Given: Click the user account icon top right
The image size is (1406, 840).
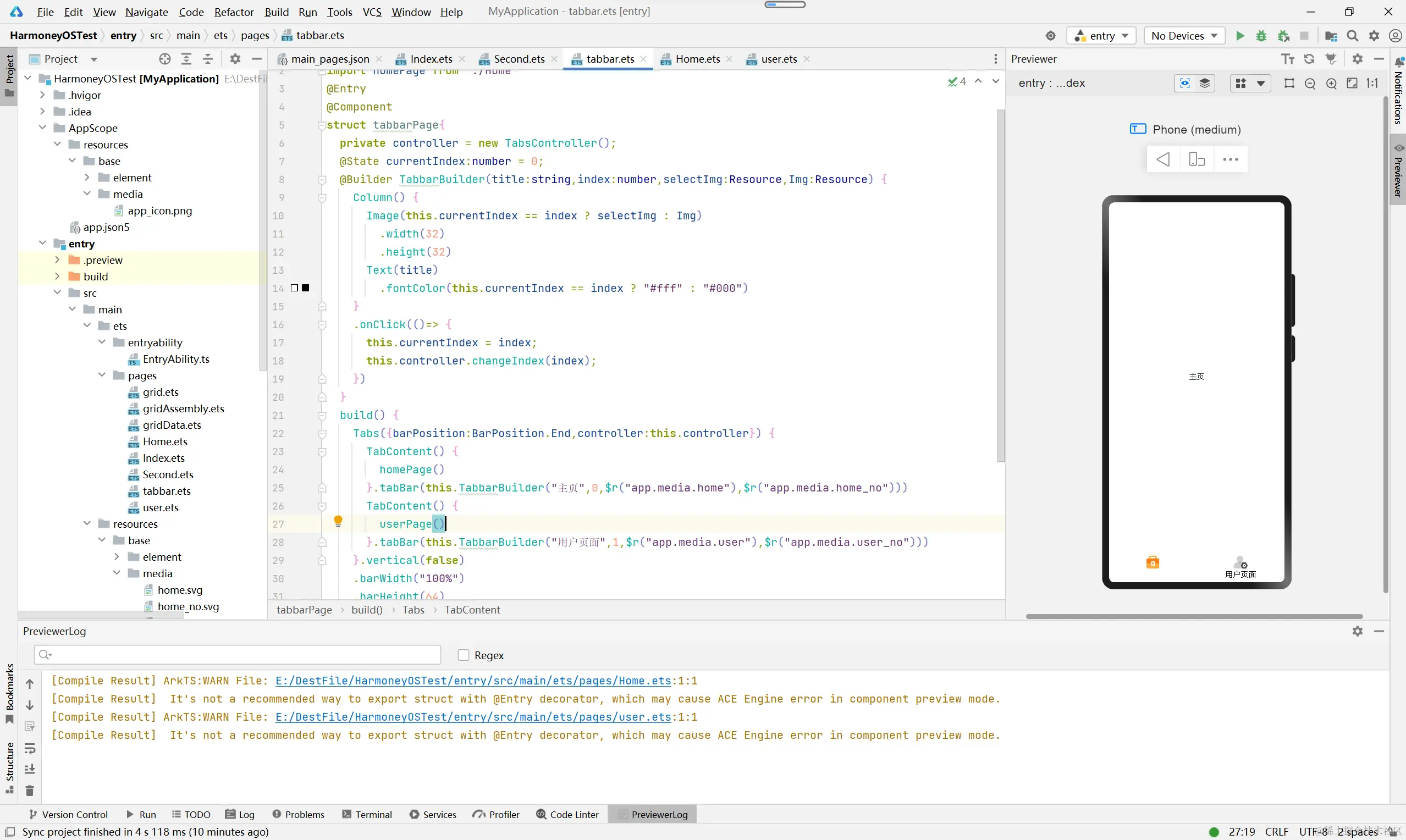Looking at the screenshot, I should (1396, 36).
